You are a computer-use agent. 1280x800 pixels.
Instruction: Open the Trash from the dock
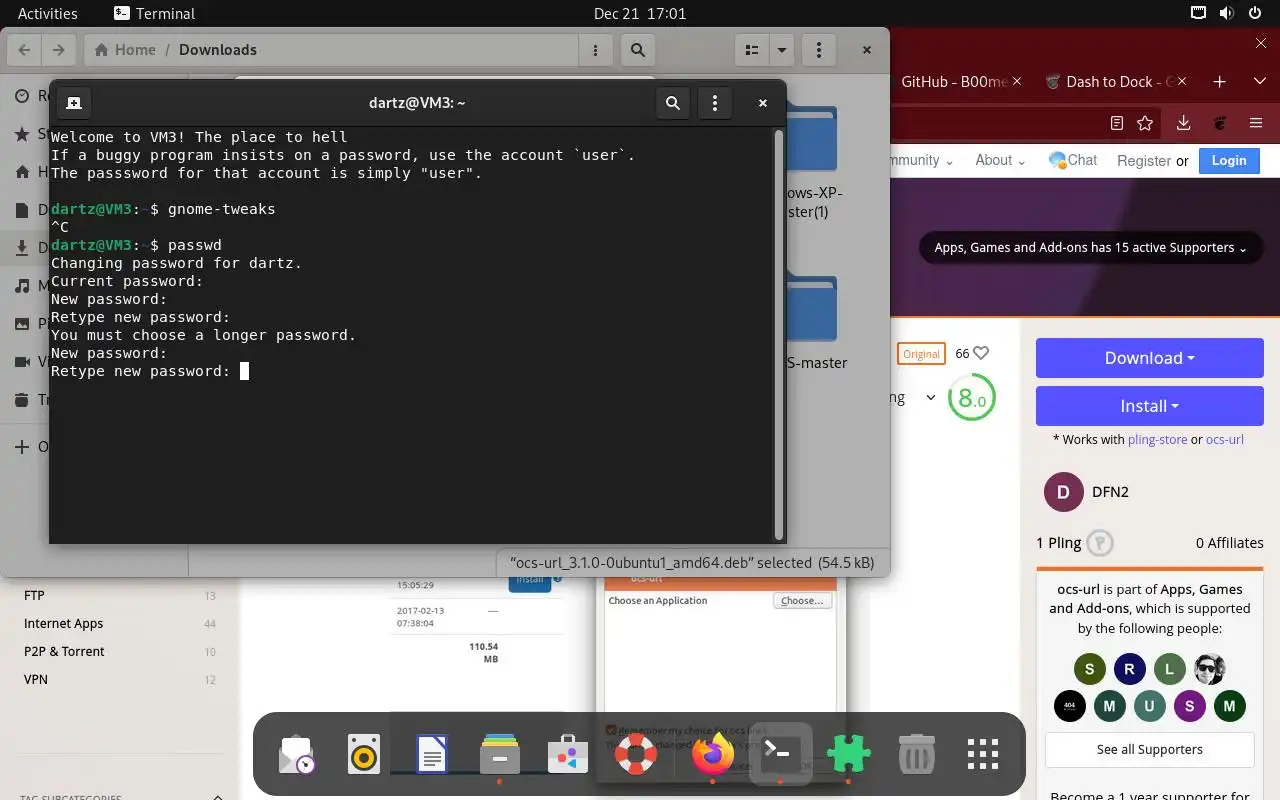(x=916, y=755)
